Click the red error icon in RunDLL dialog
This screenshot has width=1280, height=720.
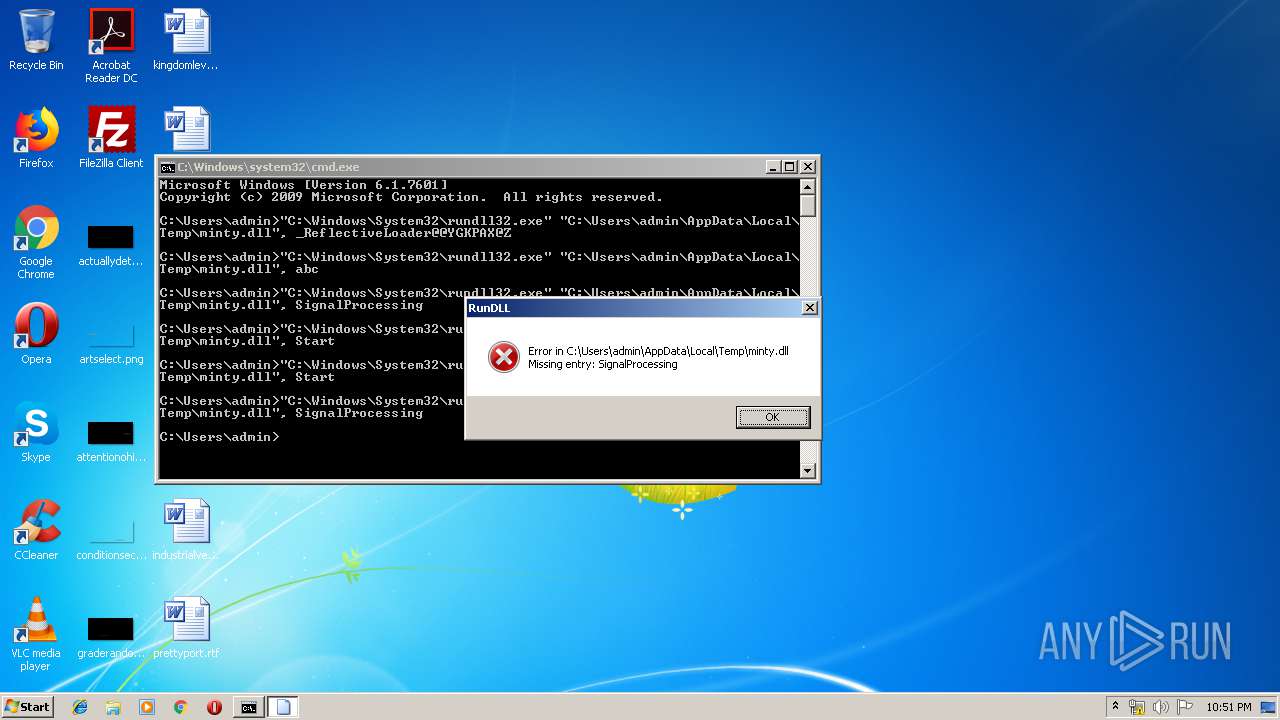(x=504, y=357)
